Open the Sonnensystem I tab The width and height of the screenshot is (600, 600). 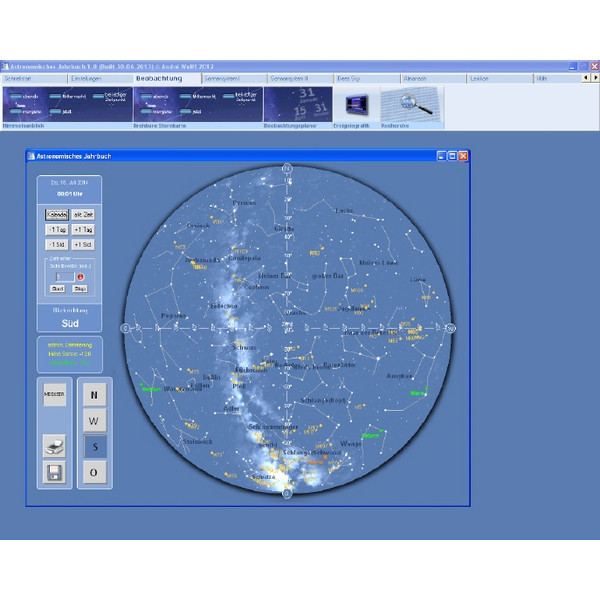coord(233,78)
